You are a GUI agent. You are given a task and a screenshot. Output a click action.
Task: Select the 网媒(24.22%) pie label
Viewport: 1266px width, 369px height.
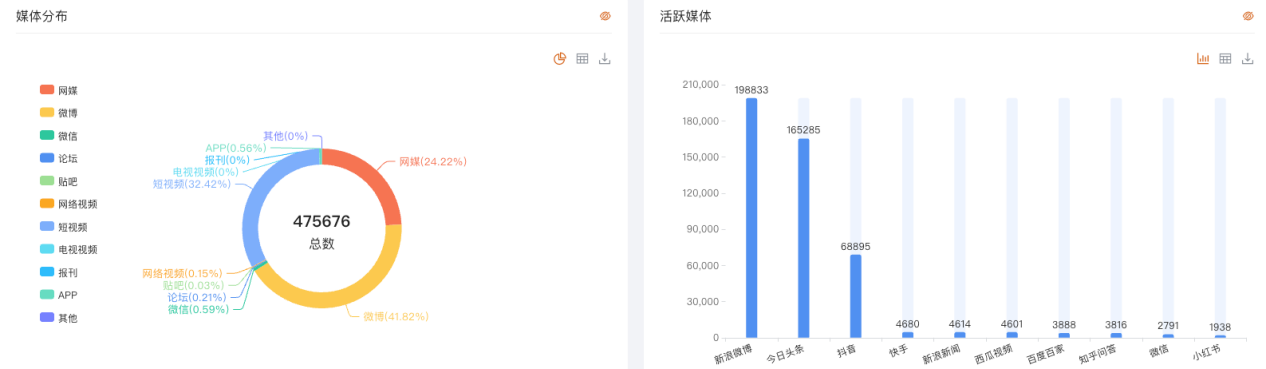click(x=433, y=161)
